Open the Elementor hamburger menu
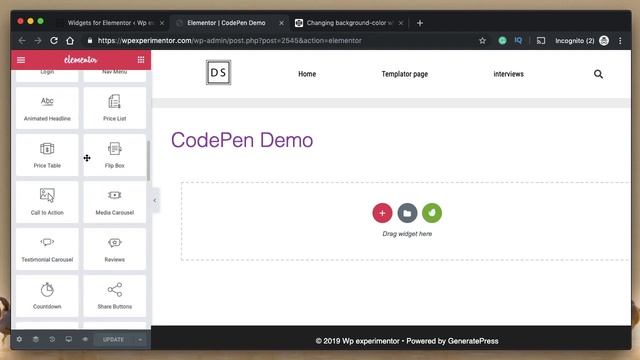 [21, 60]
